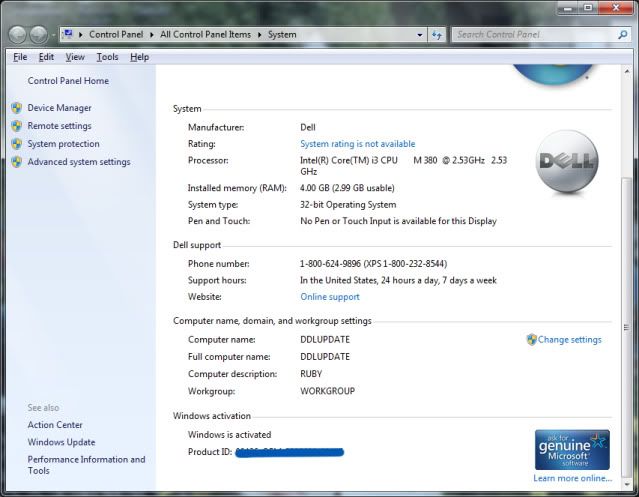The image size is (639, 497).
Task: Click Learn more online link
Action: [x=573, y=478]
